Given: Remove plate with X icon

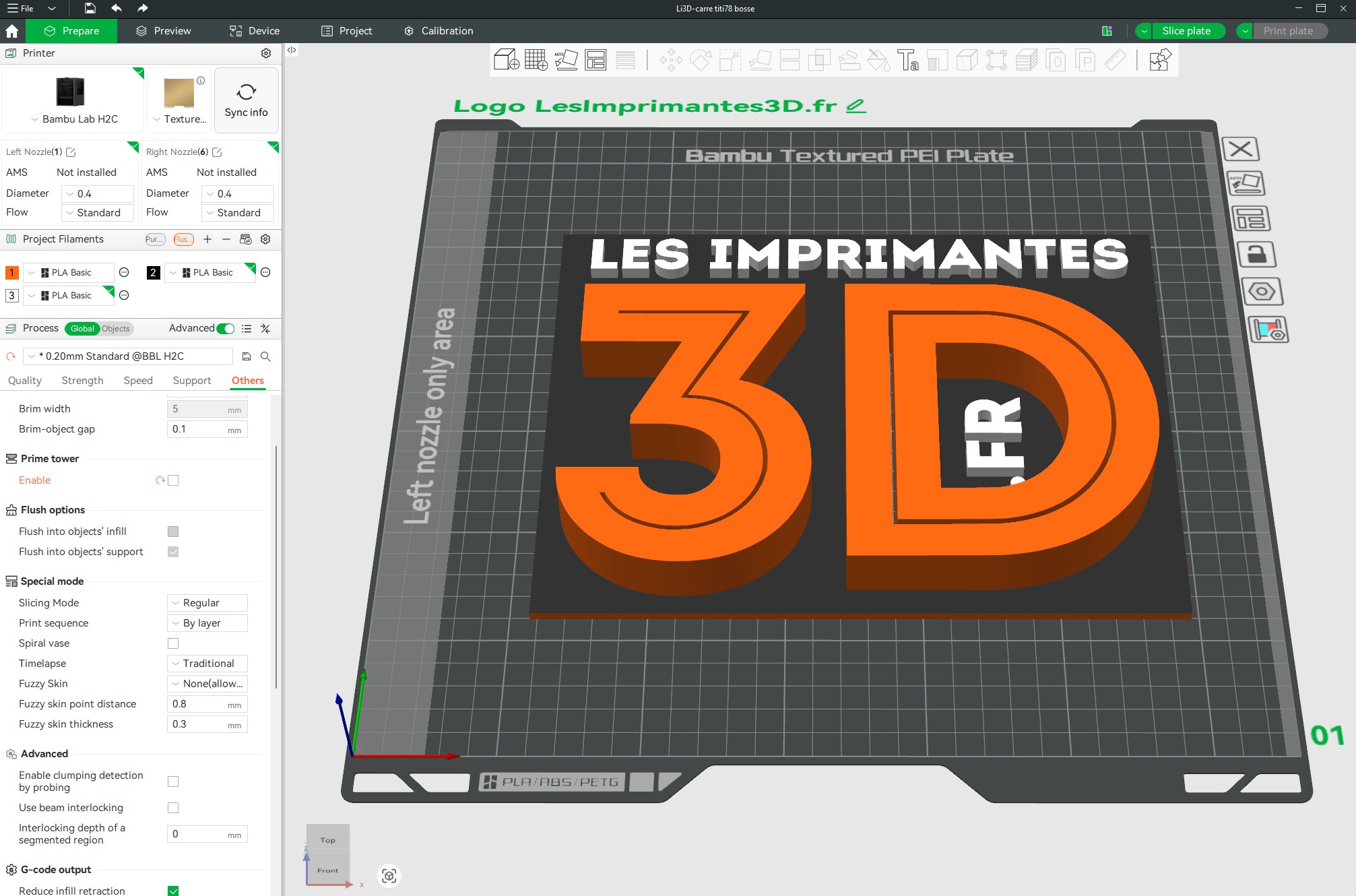Looking at the screenshot, I should pyautogui.click(x=1241, y=149).
